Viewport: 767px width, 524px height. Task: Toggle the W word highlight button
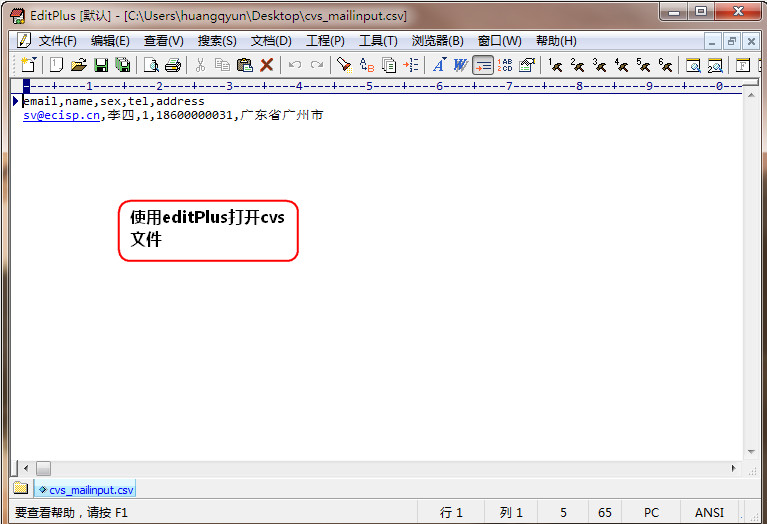click(460, 65)
